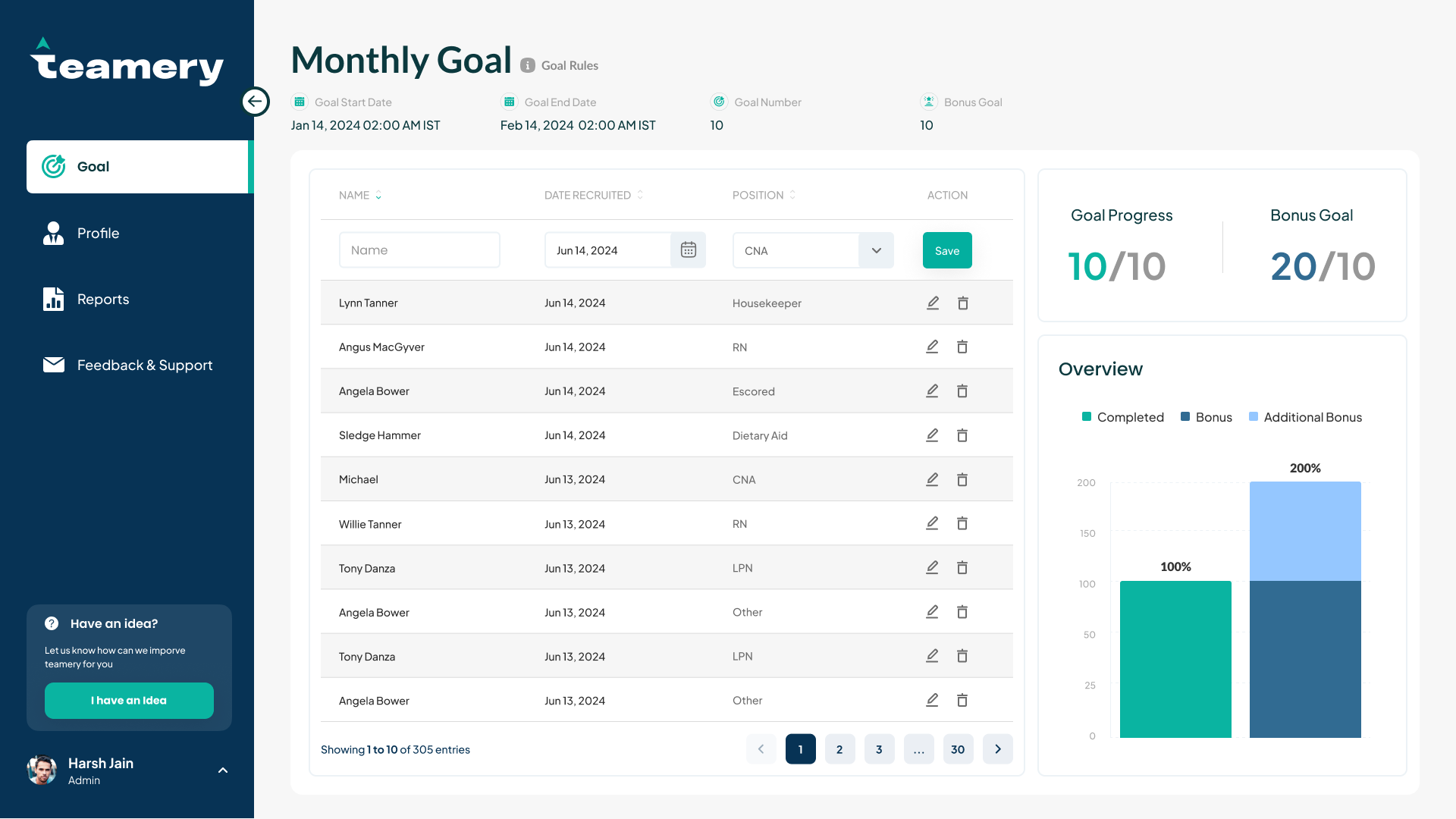Click the sidebar collapse arrow icon
This screenshot has height=819, width=1456.
[x=256, y=101]
